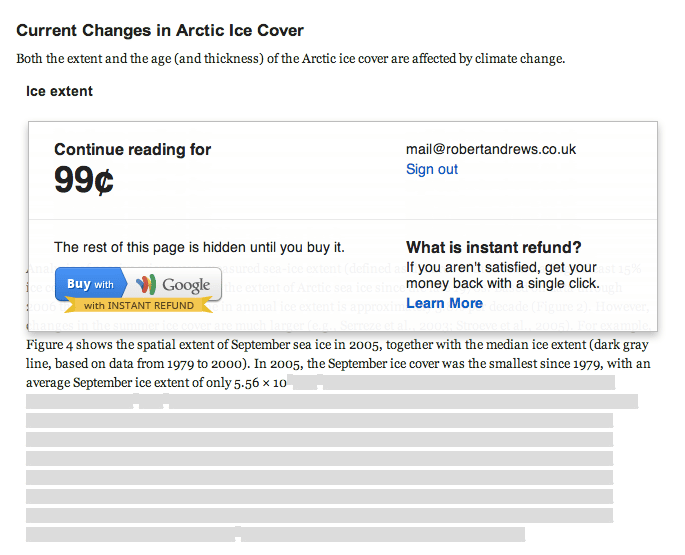Click the Current Changes in Arctic Ice Cover title
This screenshot has height=555, width=685.
(160, 30)
